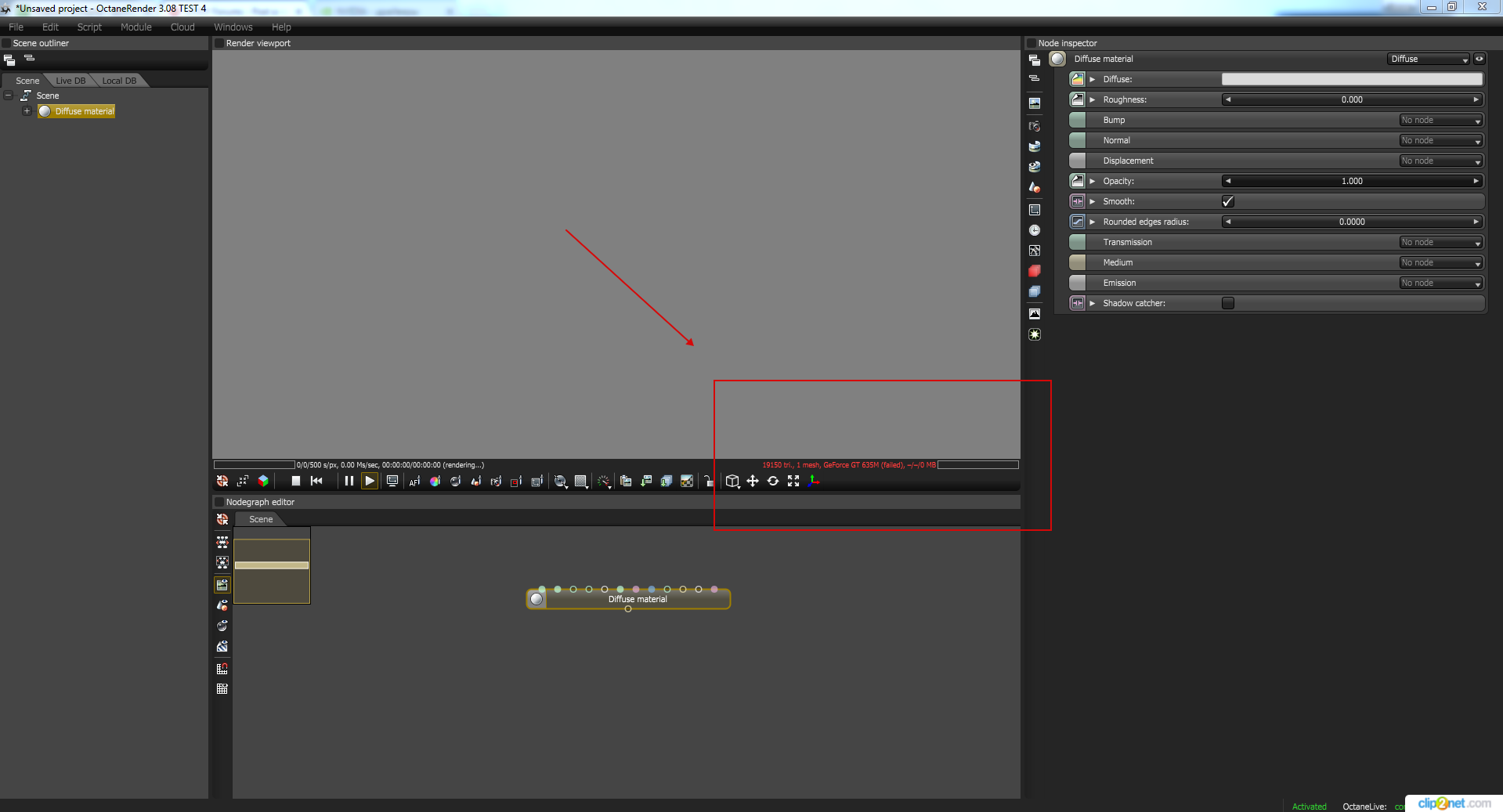This screenshot has height=812, width=1503.
Task: Click the Diffuse texture type icon button
Action: pos(1078,79)
